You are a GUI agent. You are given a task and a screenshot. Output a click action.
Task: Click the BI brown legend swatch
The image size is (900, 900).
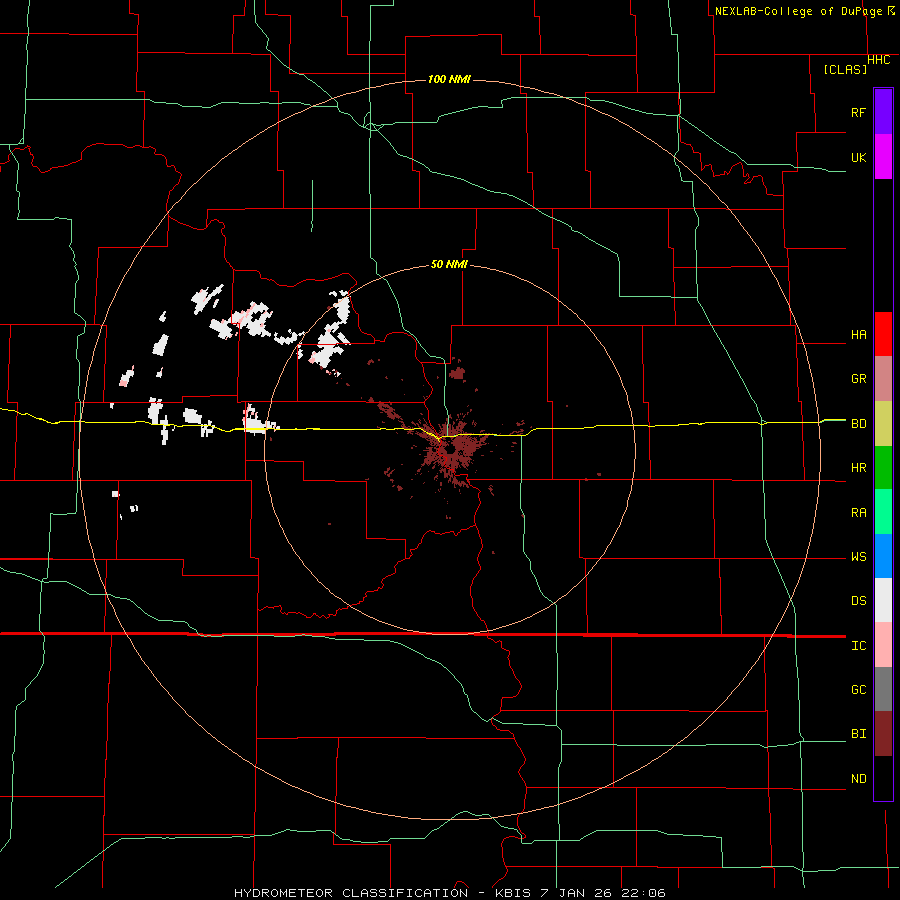pyautogui.click(x=883, y=734)
